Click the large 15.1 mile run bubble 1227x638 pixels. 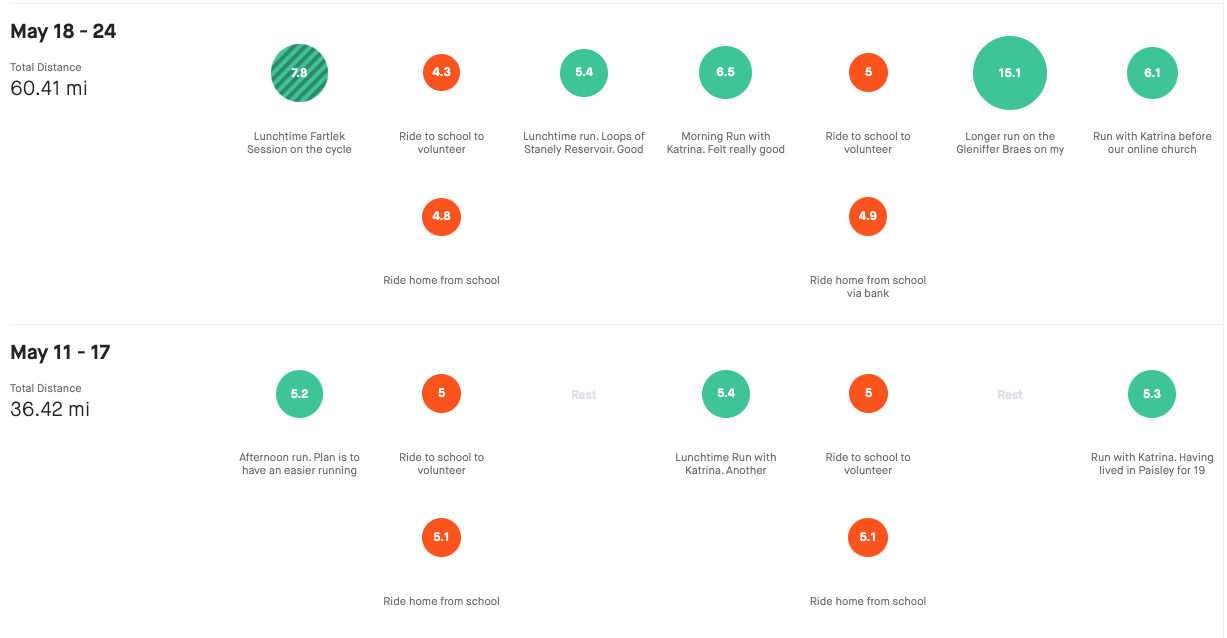click(x=1010, y=73)
